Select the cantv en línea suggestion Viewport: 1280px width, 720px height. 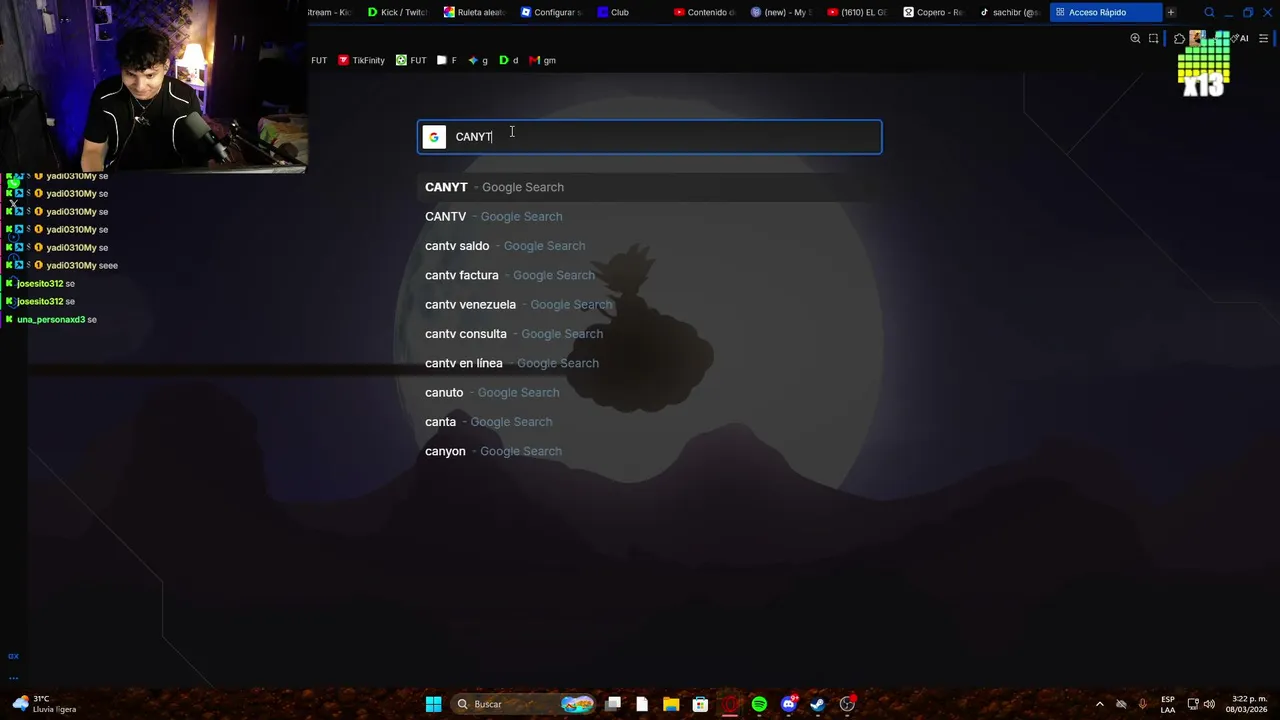click(649, 363)
